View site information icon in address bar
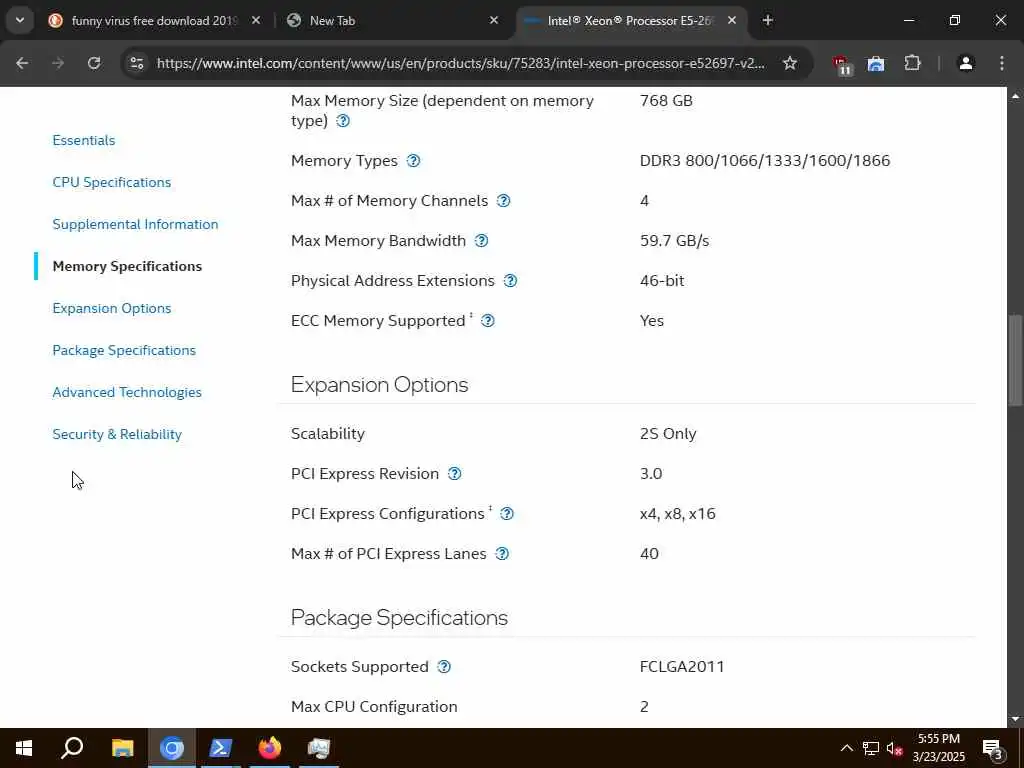 (x=136, y=63)
